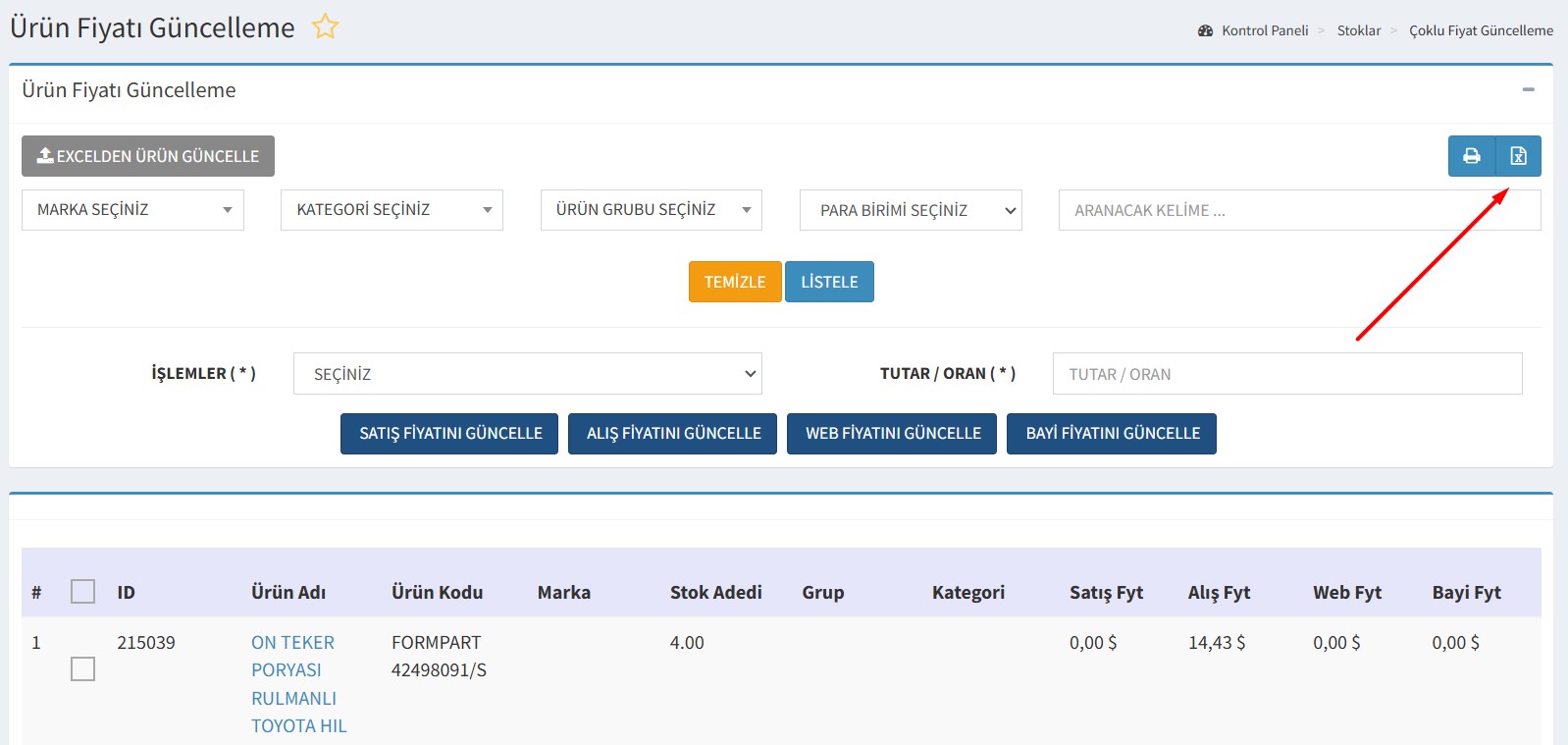
Task: Collapse the Ürün Fiyatı Güncelleme panel
Action: point(1528,89)
